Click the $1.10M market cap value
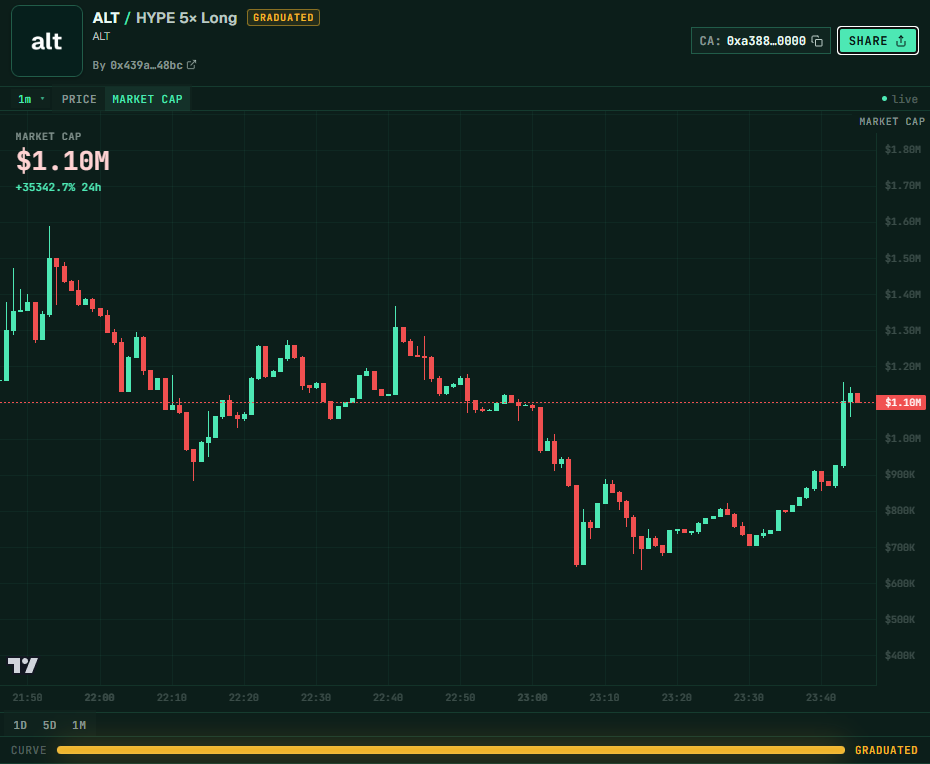This screenshot has height=764, width=930. pos(63,161)
